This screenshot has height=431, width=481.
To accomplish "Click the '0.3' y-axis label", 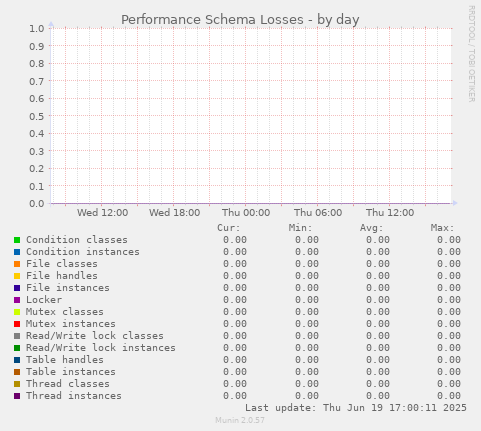I will pyautogui.click(x=37, y=151).
